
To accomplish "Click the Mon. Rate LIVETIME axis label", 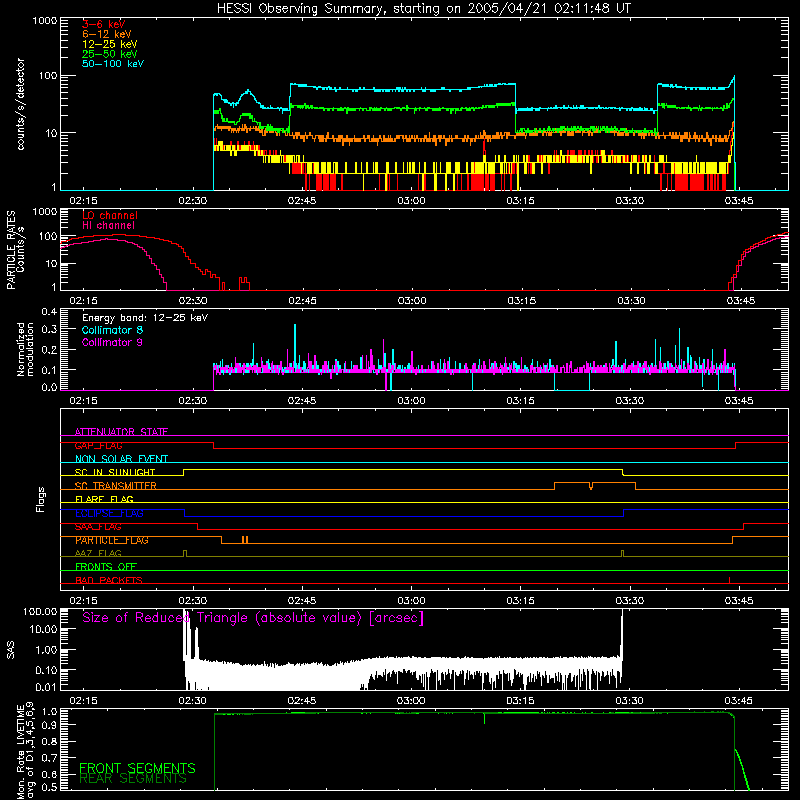I will [25, 751].
